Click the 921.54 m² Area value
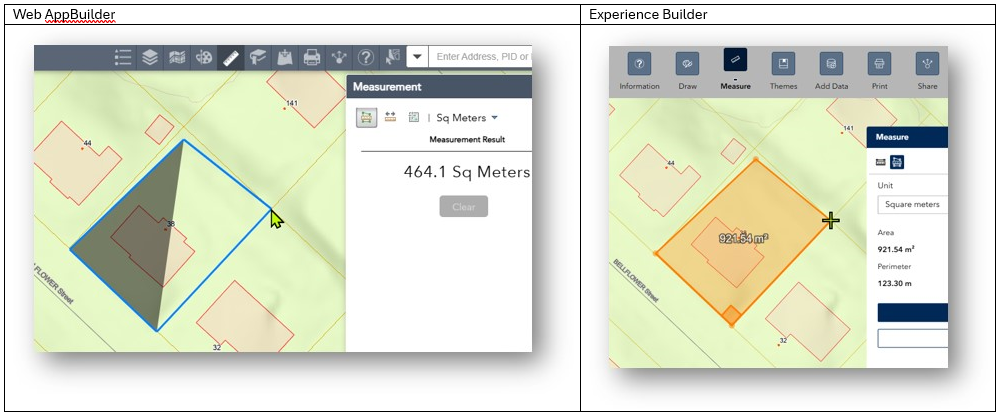Screen dimensions: 1000x416 click(x=896, y=249)
